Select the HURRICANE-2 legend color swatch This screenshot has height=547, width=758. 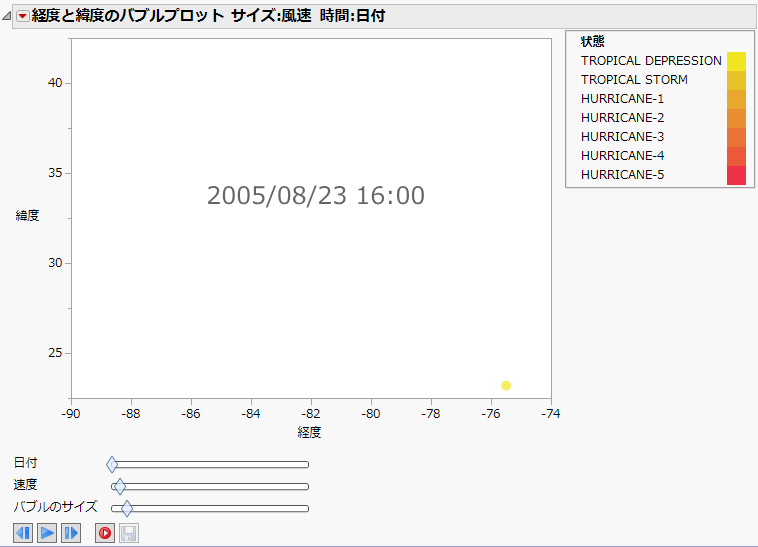736,118
